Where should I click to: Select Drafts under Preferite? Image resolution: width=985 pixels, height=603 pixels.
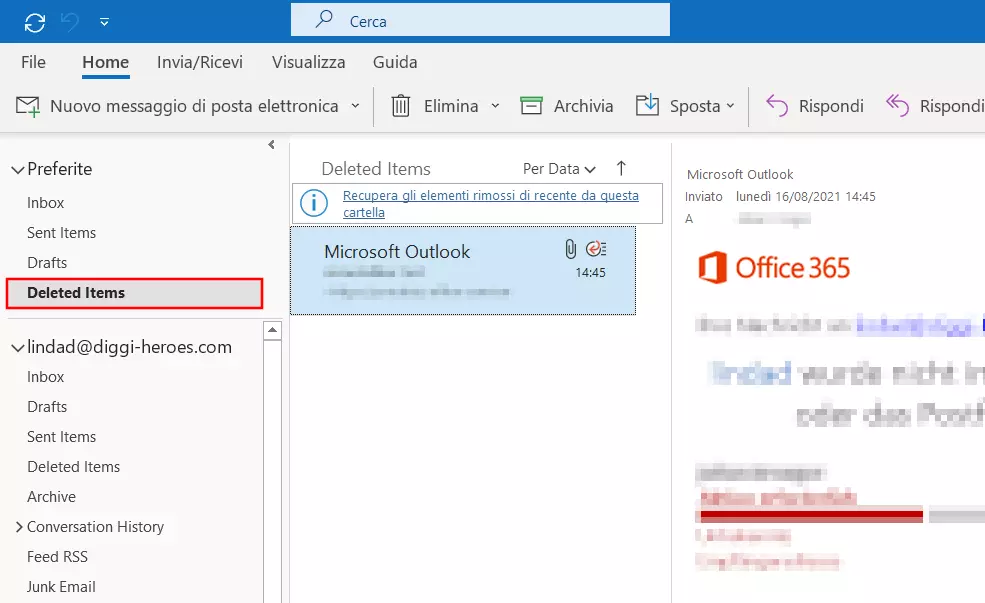click(x=47, y=263)
